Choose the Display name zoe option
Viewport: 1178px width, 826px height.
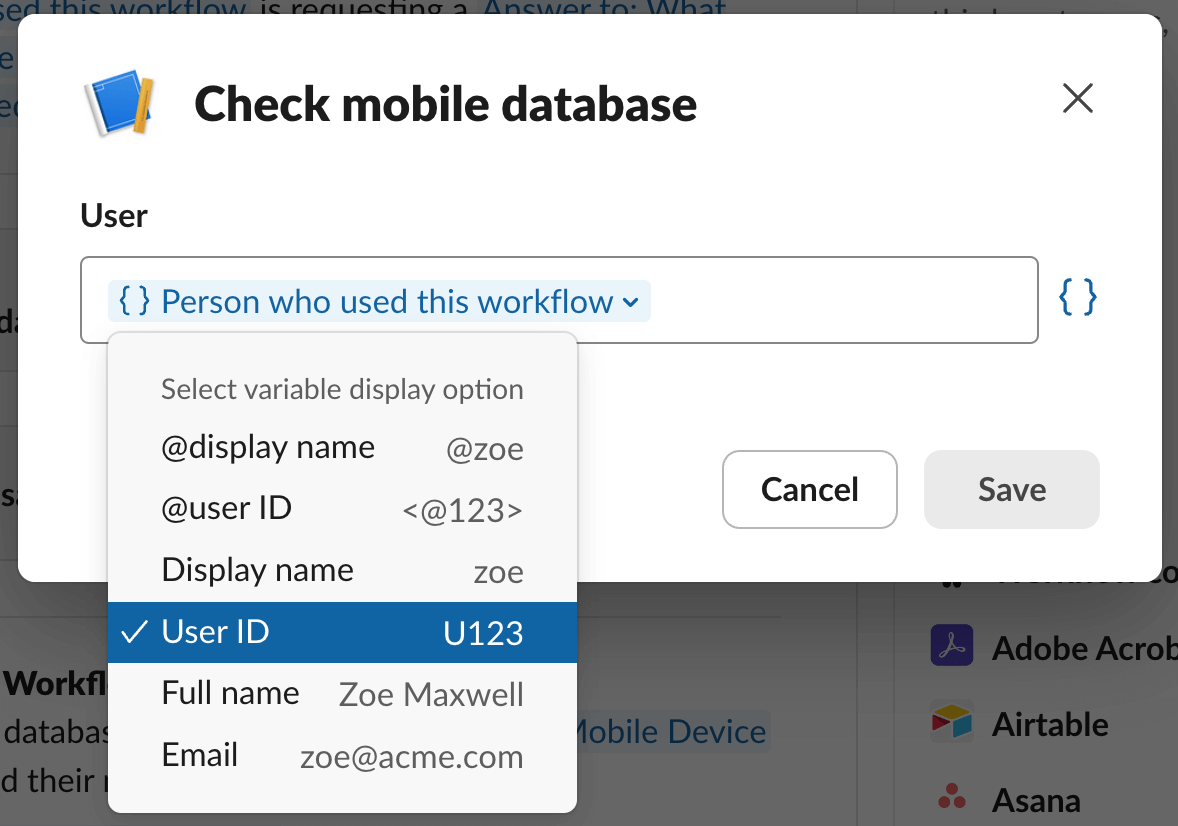tap(342, 571)
